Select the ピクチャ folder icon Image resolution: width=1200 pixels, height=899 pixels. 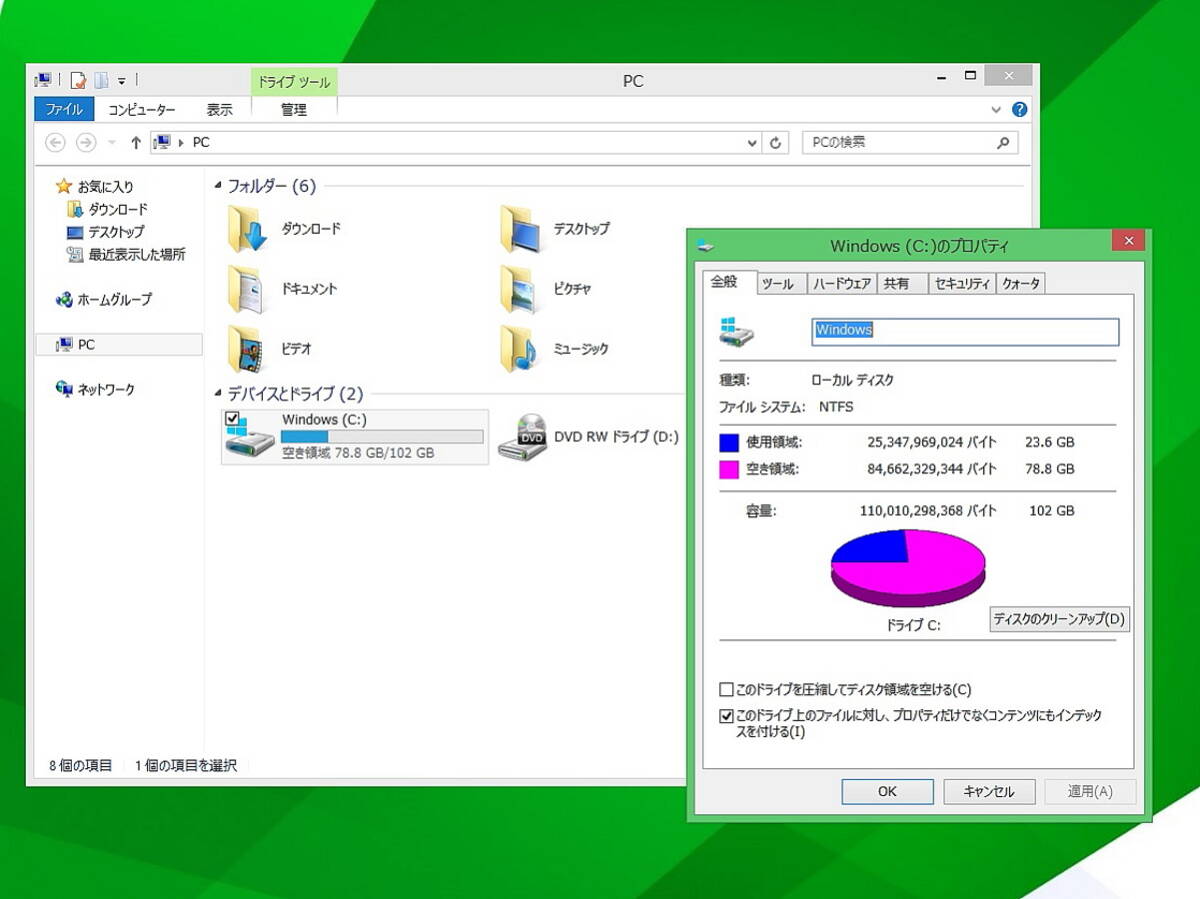tap(519, 289)
